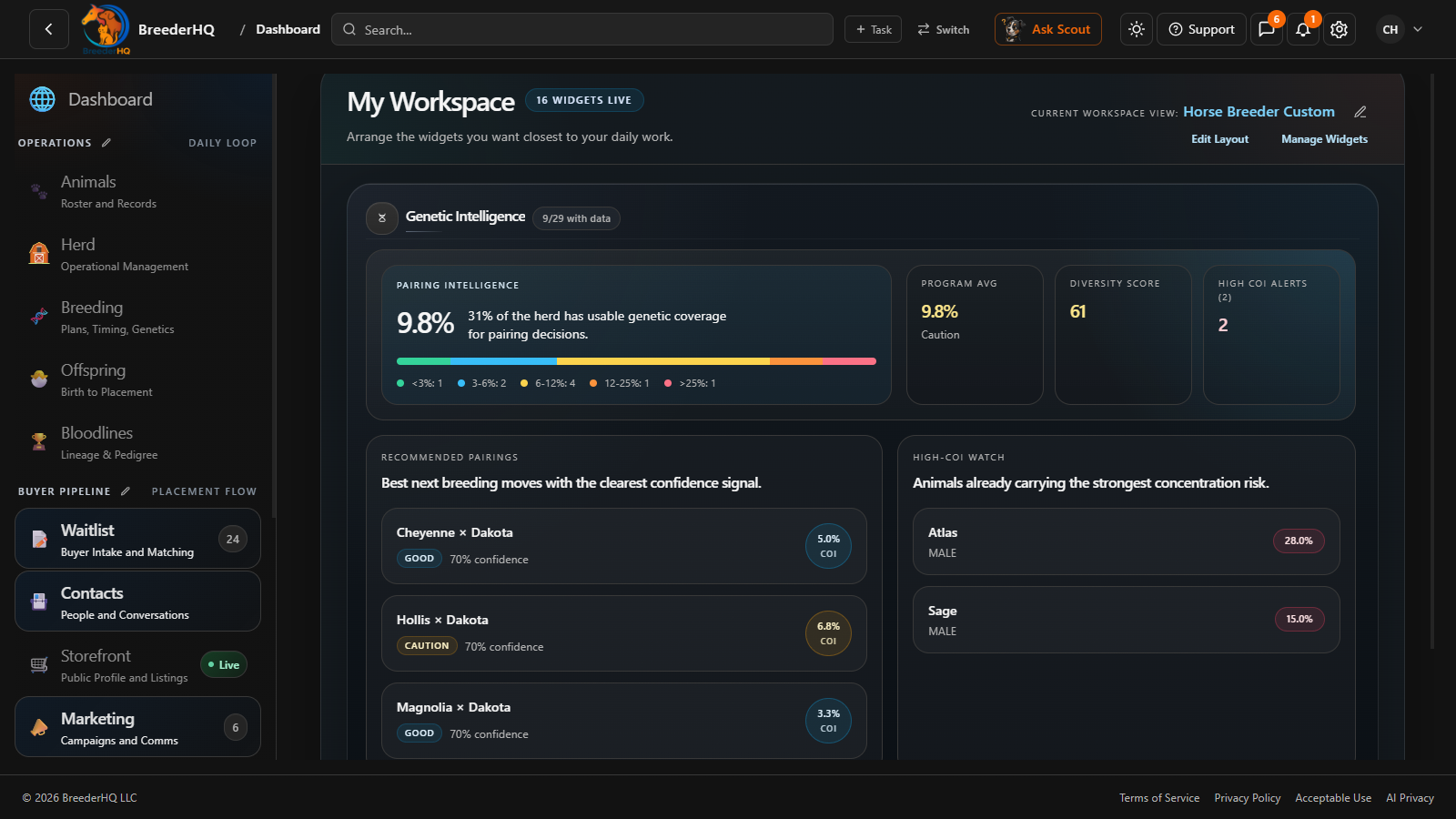Viewport: 1456px width, 819px height.
Task: Click the Marketing megaphone icon
Action: pos(39,727)
